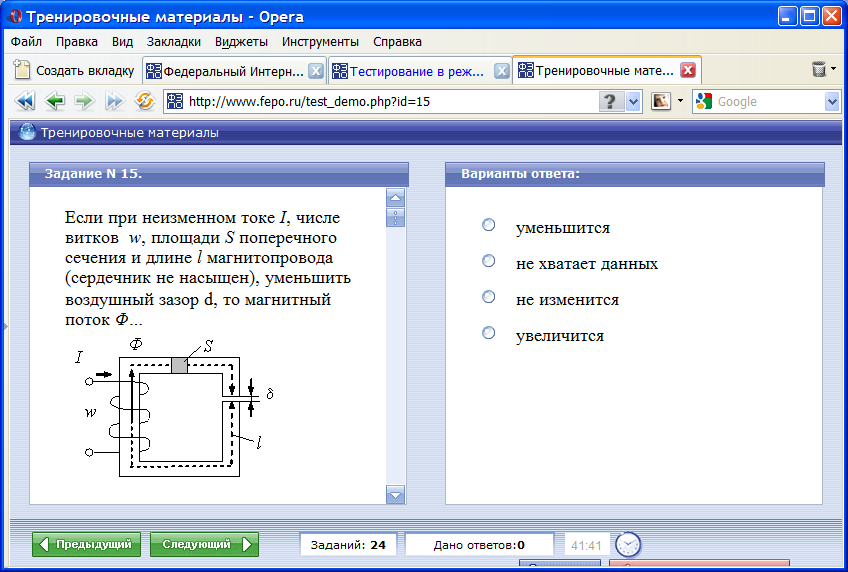Click the Задание N 15. header
848x572 pixels.
(x=218, y=174)
